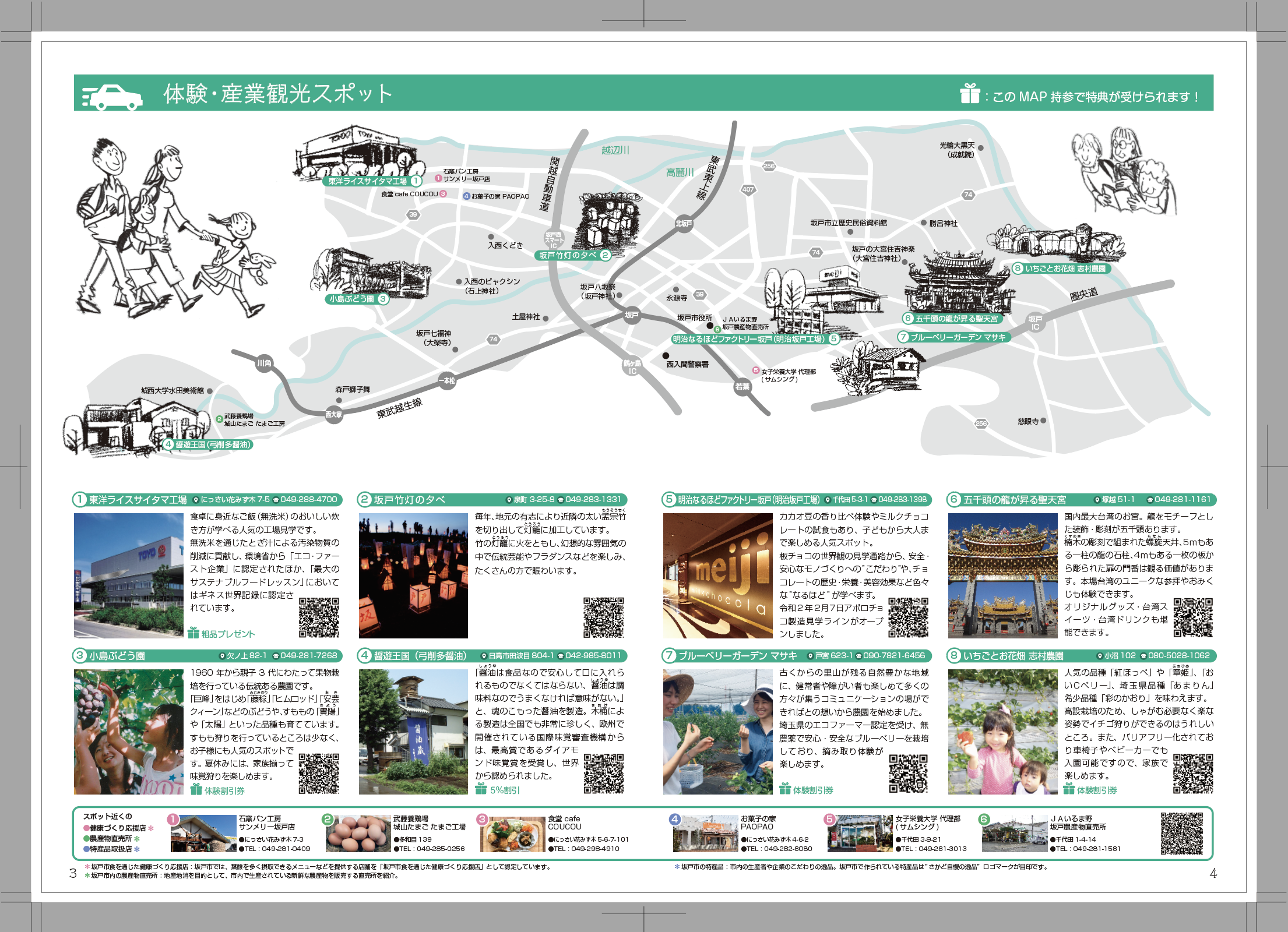This screenshot has height=932, width=1288.
Task: Open the bamboo lantern night photo
Action: [x=413, y=576]
